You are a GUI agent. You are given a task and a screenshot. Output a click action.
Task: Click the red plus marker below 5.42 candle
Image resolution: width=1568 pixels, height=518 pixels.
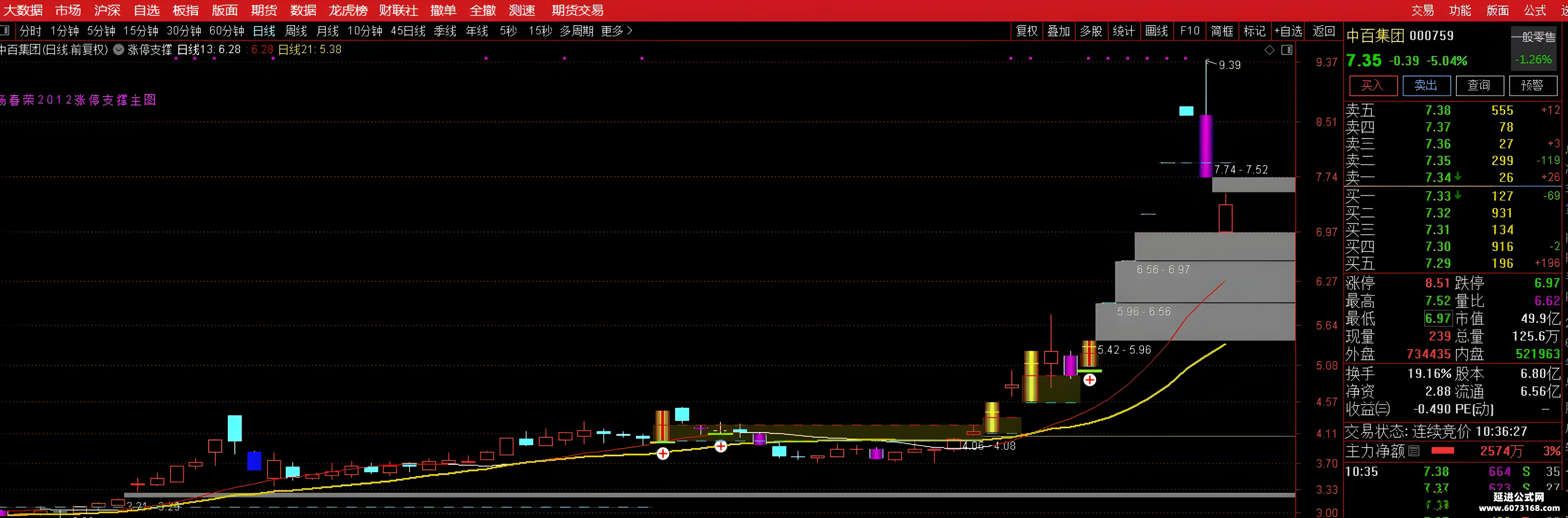tap(1089, 380)
